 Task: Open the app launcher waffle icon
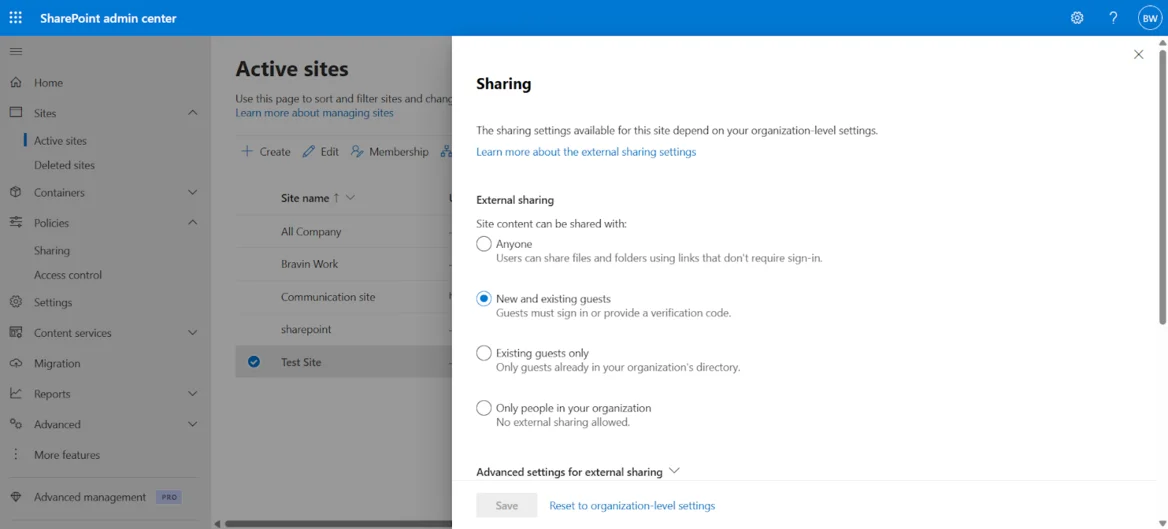[16, 18]
